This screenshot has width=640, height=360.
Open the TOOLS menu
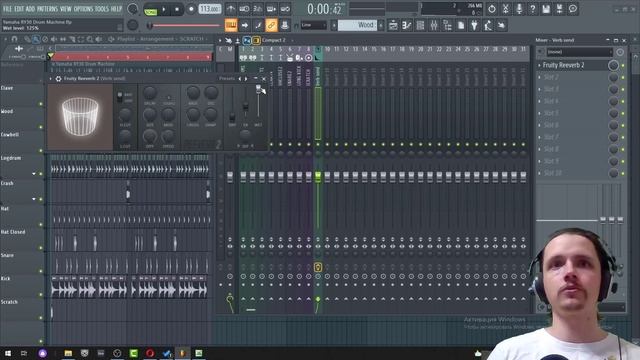click(102, 9)
